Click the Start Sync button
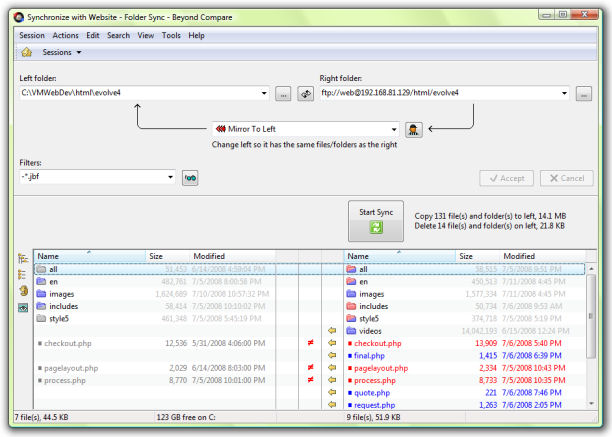This screenshot has width=612, height=437. [376, 221]
